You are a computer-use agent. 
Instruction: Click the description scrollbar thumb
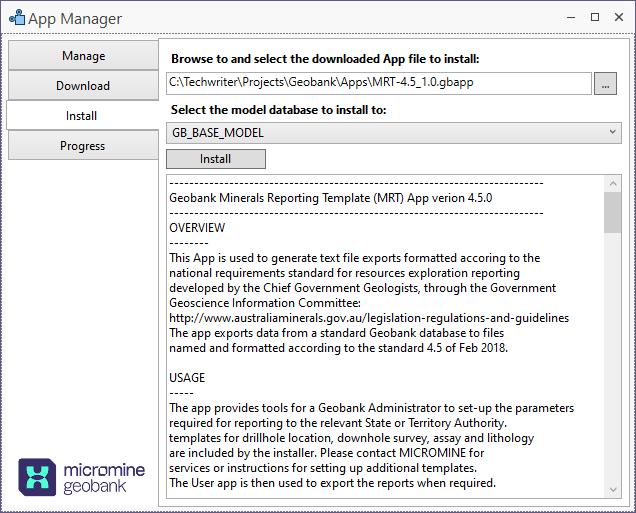pyautogui.click(x=612, y=212)
